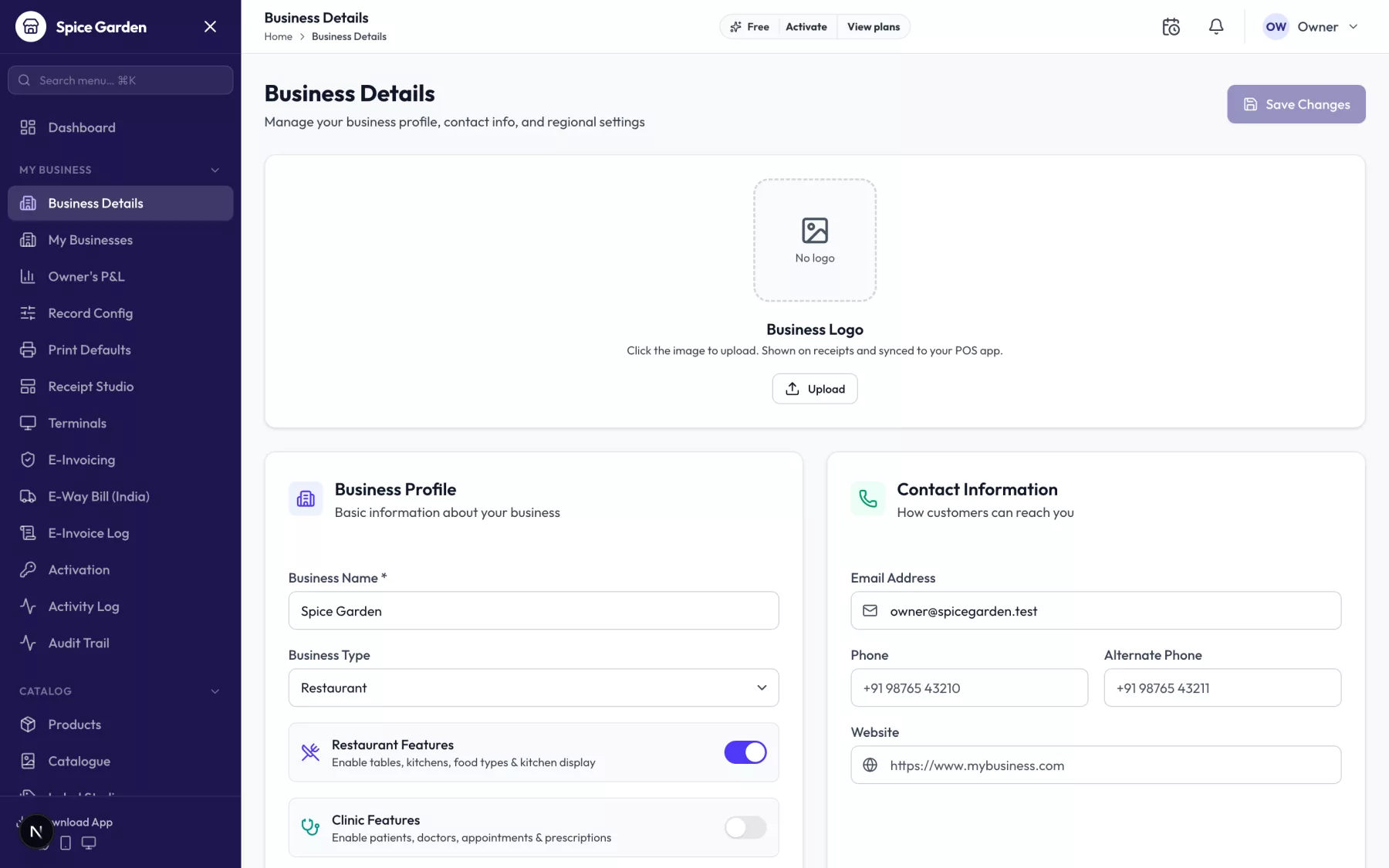Click the Alternate Phone input field

point(1222,687)
